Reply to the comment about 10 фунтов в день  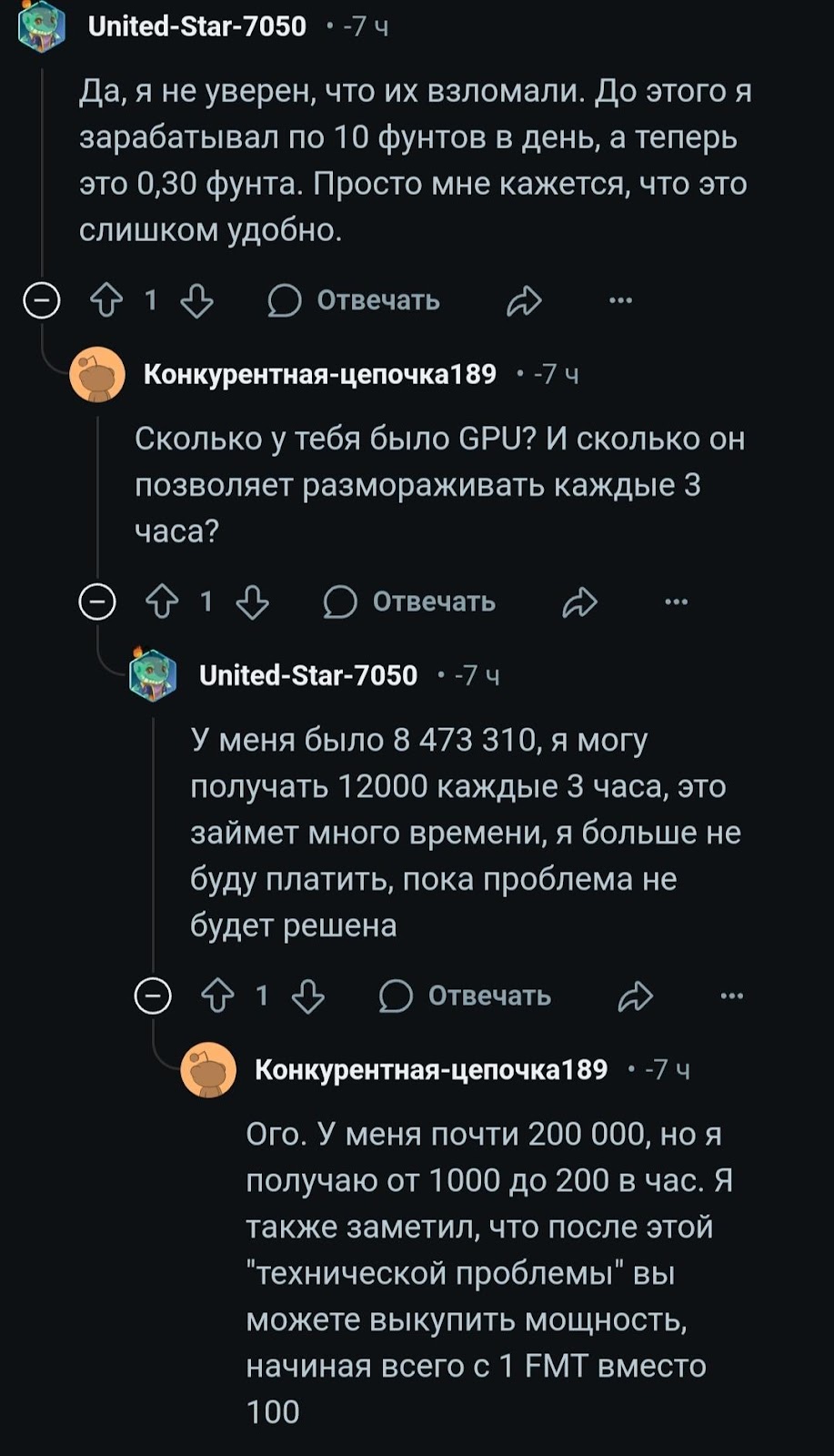click(355, 300)
